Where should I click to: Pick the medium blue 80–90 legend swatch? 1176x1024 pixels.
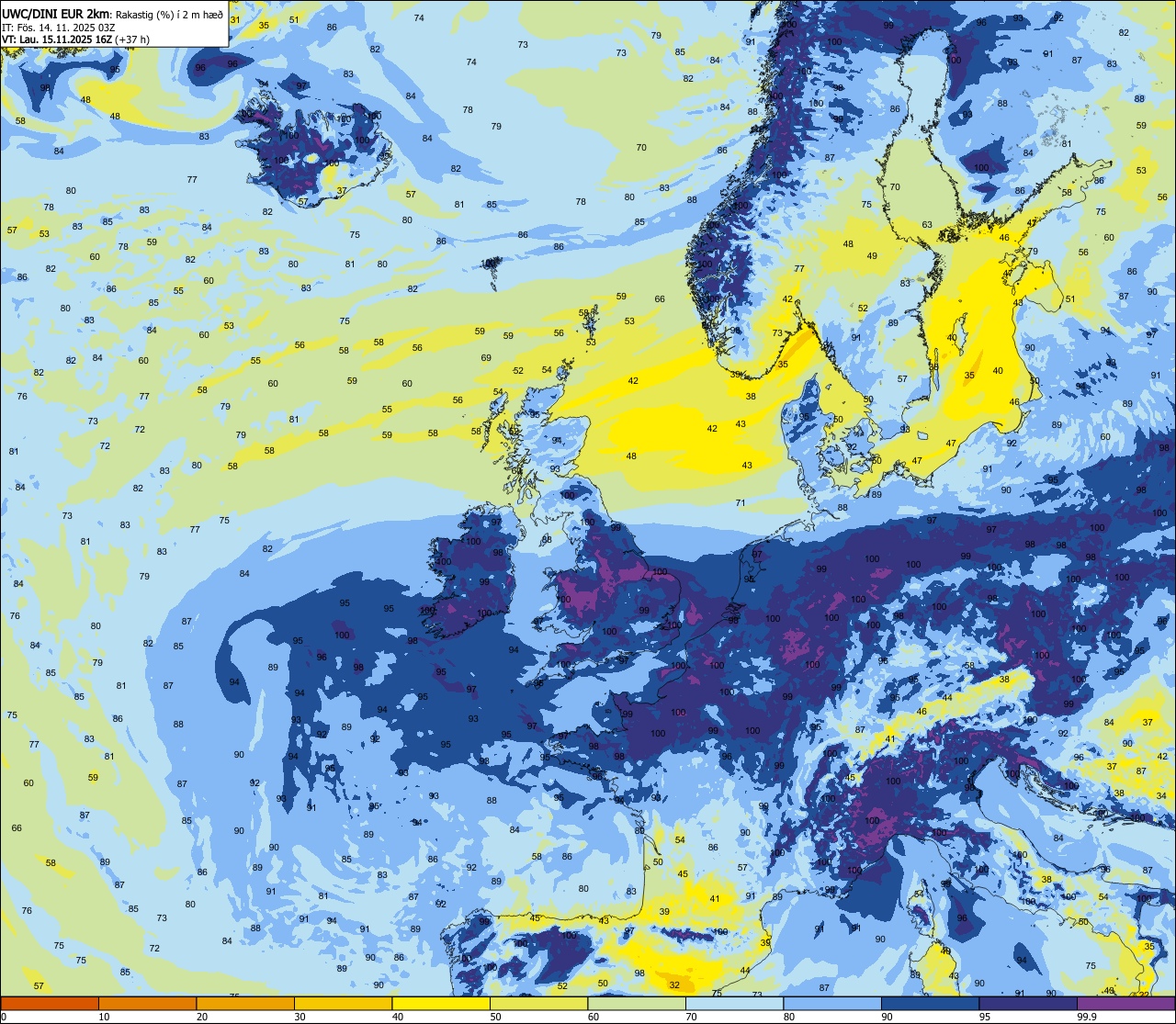(832, 1003)
